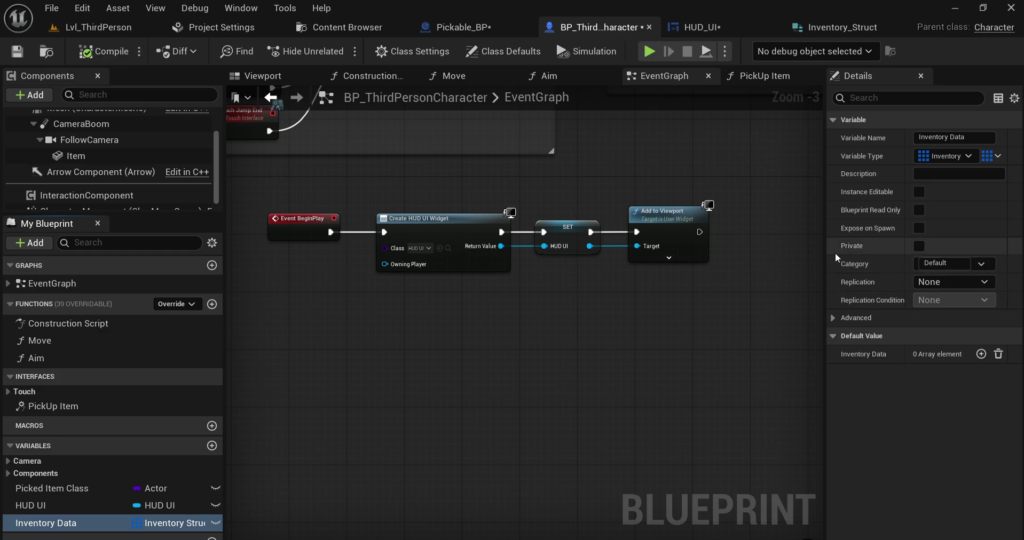Open the Debug menu

(195, 8)
